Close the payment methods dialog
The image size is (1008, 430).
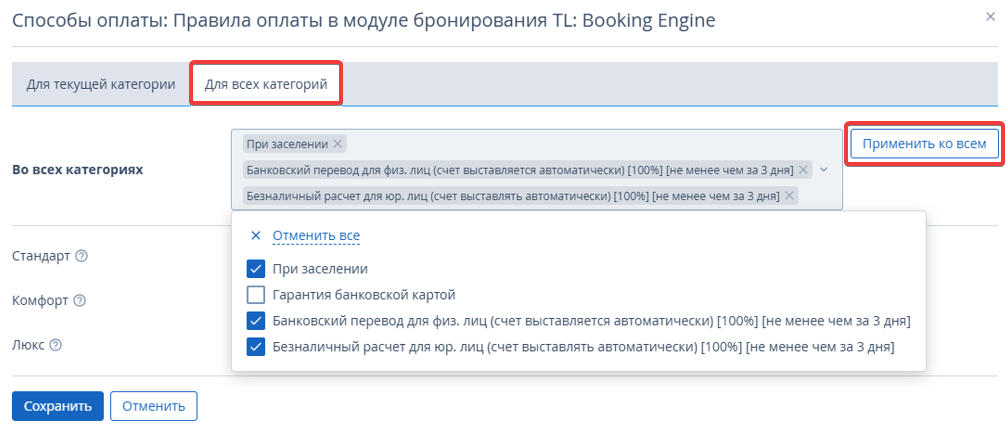coord(990,17)
